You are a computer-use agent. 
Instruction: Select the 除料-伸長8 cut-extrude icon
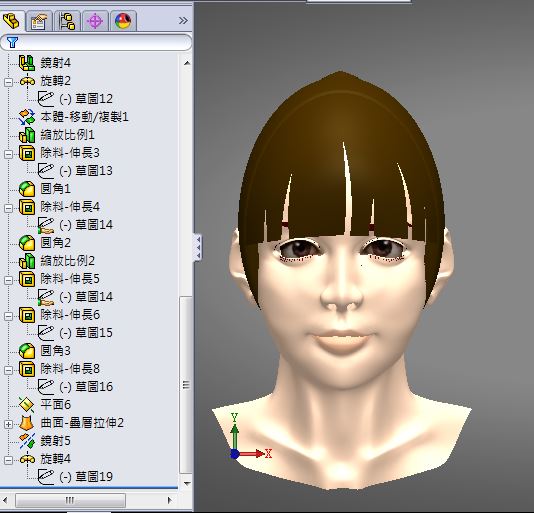(27, 369)
